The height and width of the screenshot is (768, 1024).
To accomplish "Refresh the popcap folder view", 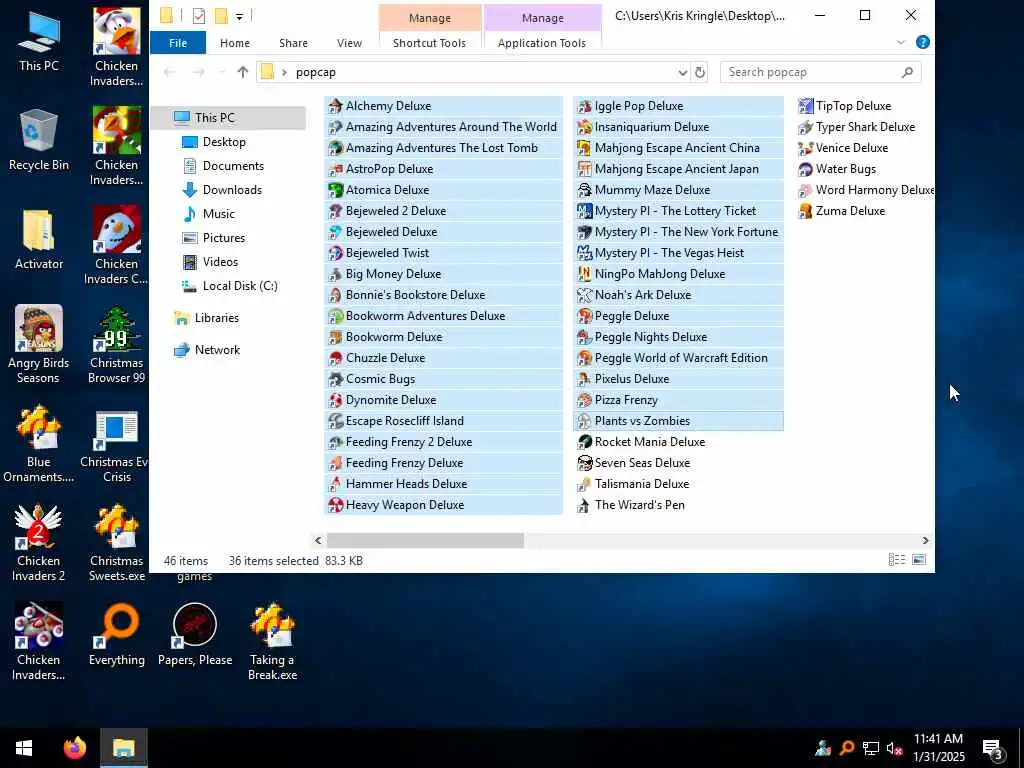I will pos(699,72).
